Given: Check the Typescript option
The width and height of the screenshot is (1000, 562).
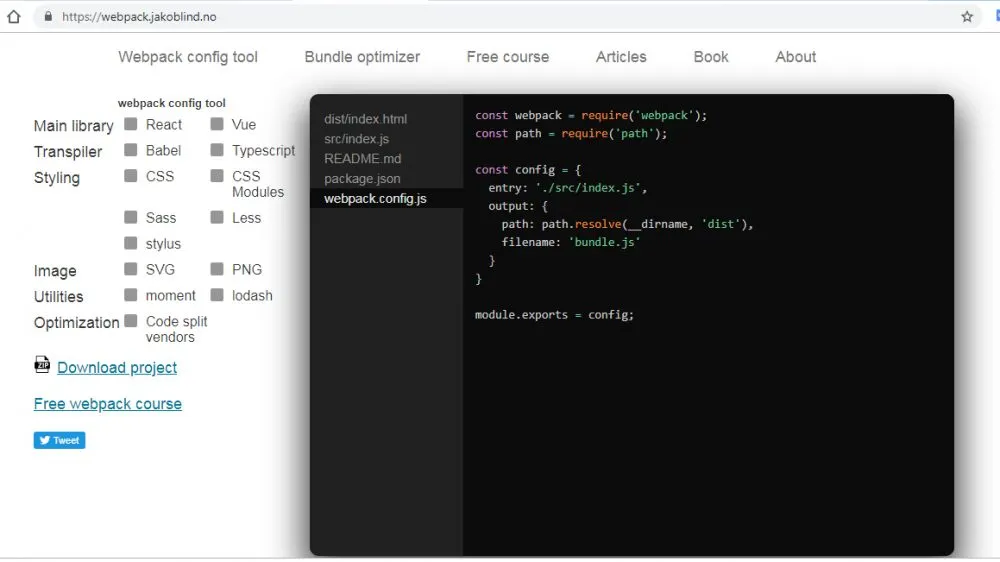Looking at the screenshot, I should [x=217, y=150].
